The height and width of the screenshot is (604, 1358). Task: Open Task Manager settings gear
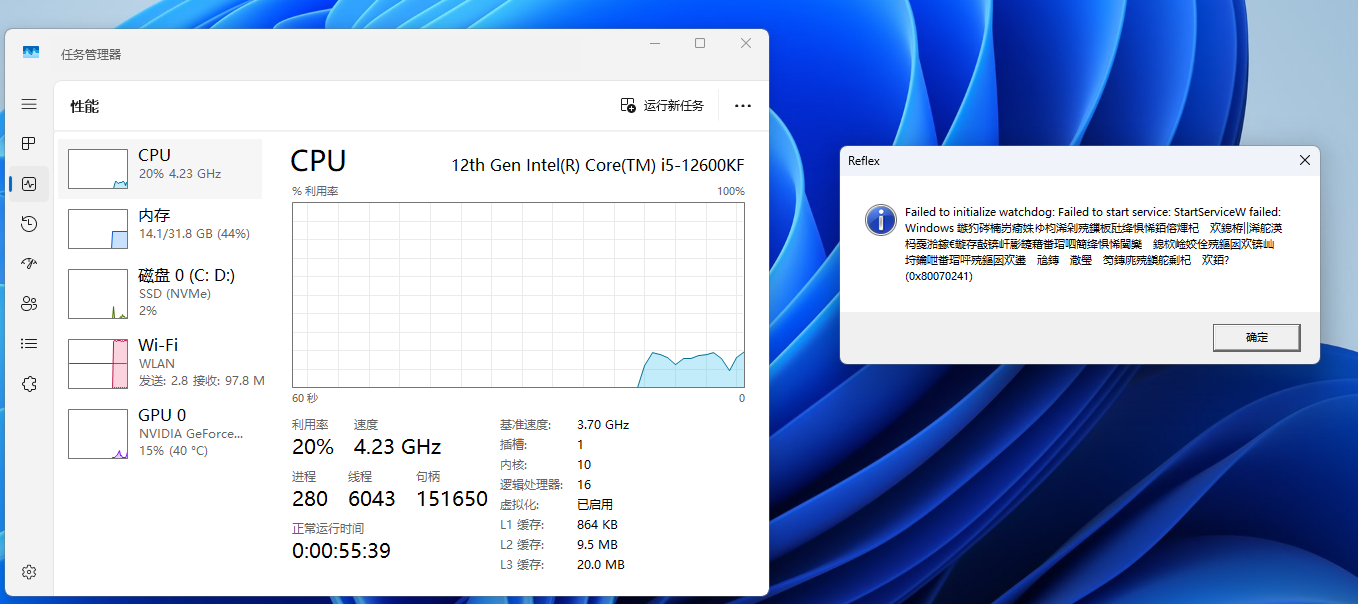(x=29, y=572)
